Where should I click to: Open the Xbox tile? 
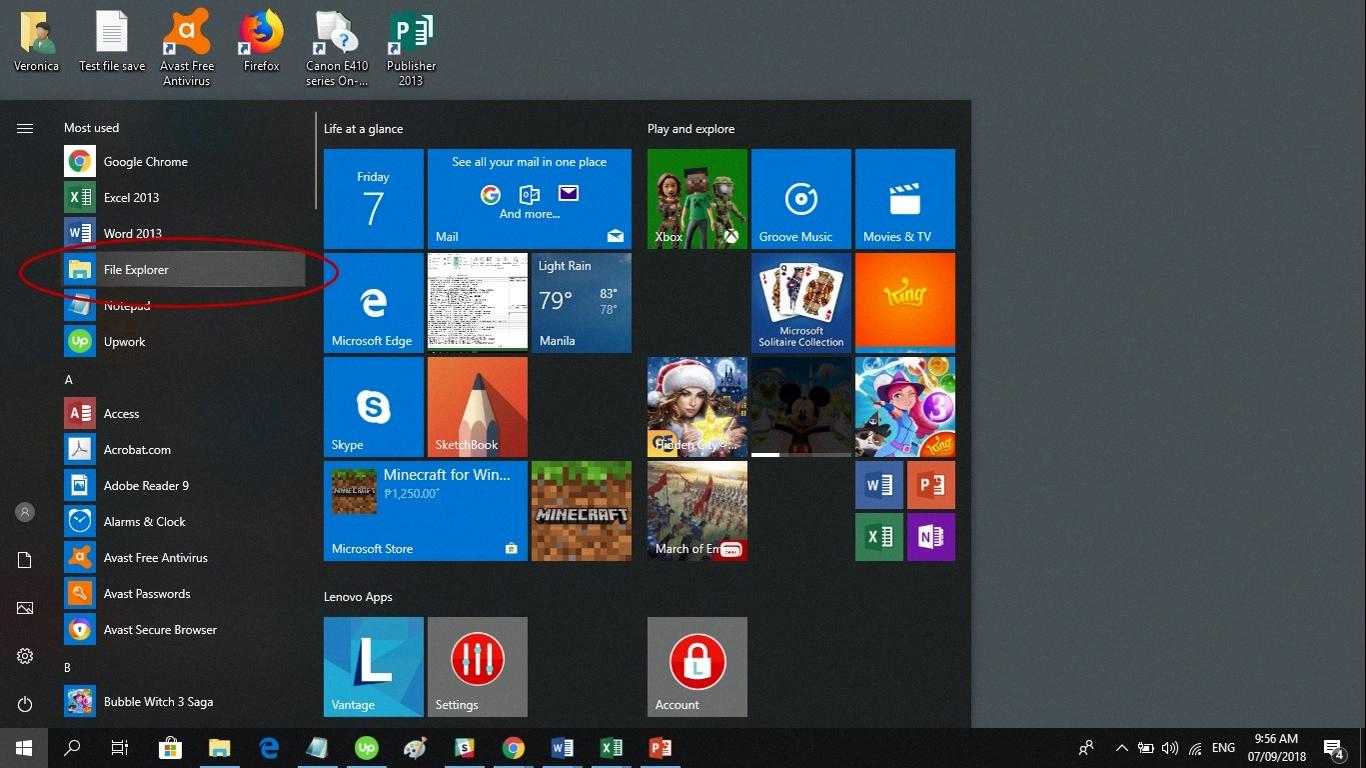tap(697, 199)
